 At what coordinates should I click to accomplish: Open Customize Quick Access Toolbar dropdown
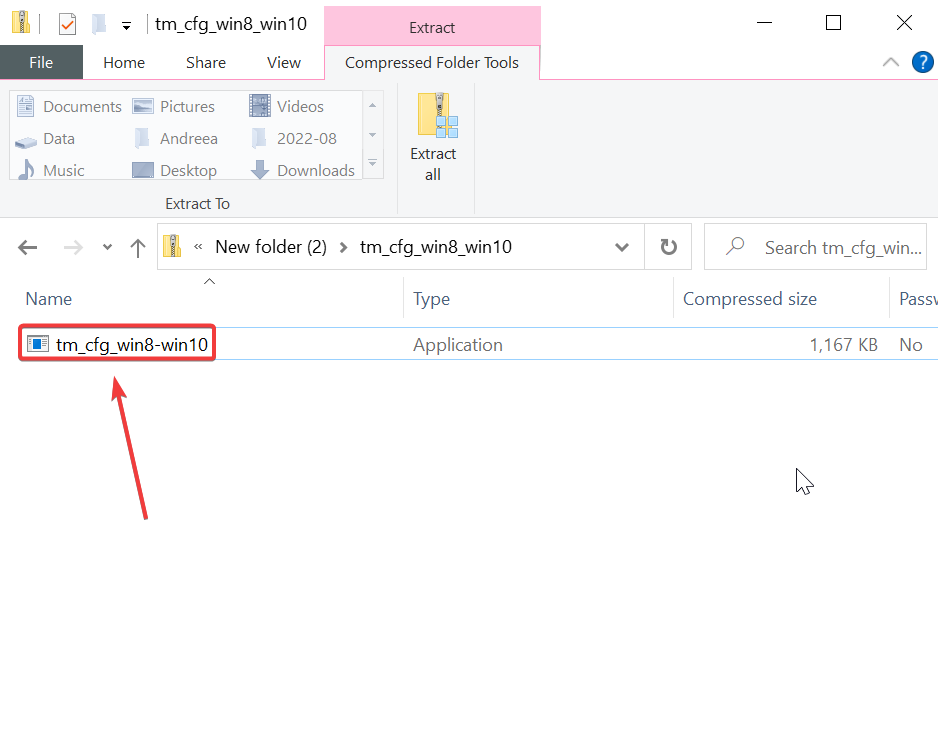(126, 26)
